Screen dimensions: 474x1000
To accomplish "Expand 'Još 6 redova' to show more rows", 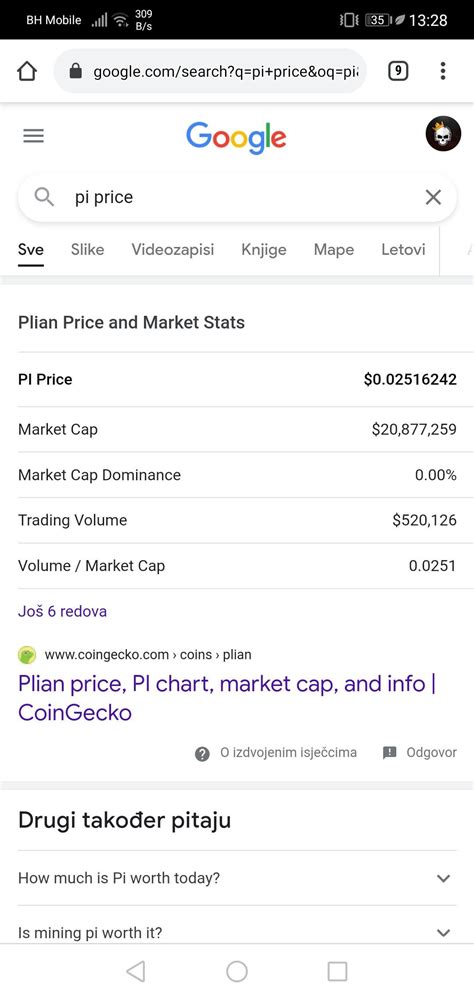I will click(63, 611).
